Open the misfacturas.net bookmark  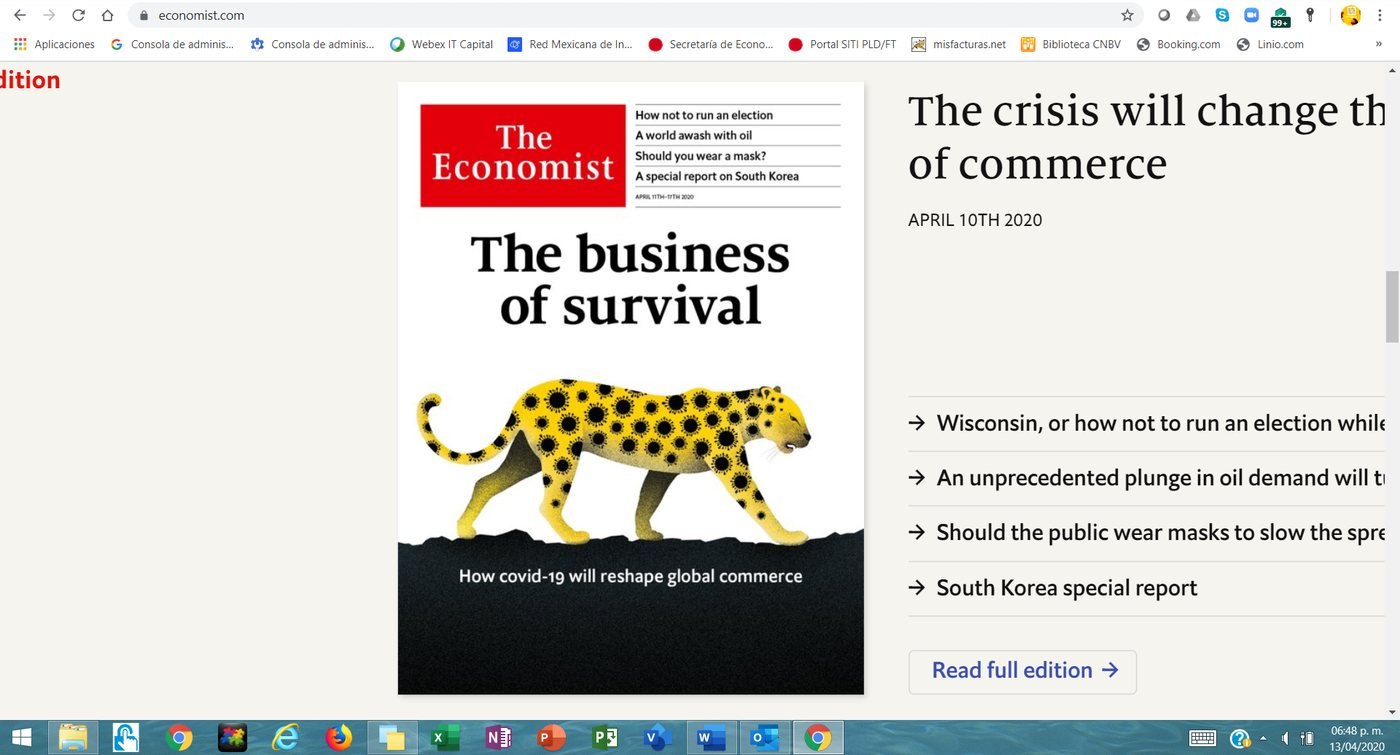[958, 44]
